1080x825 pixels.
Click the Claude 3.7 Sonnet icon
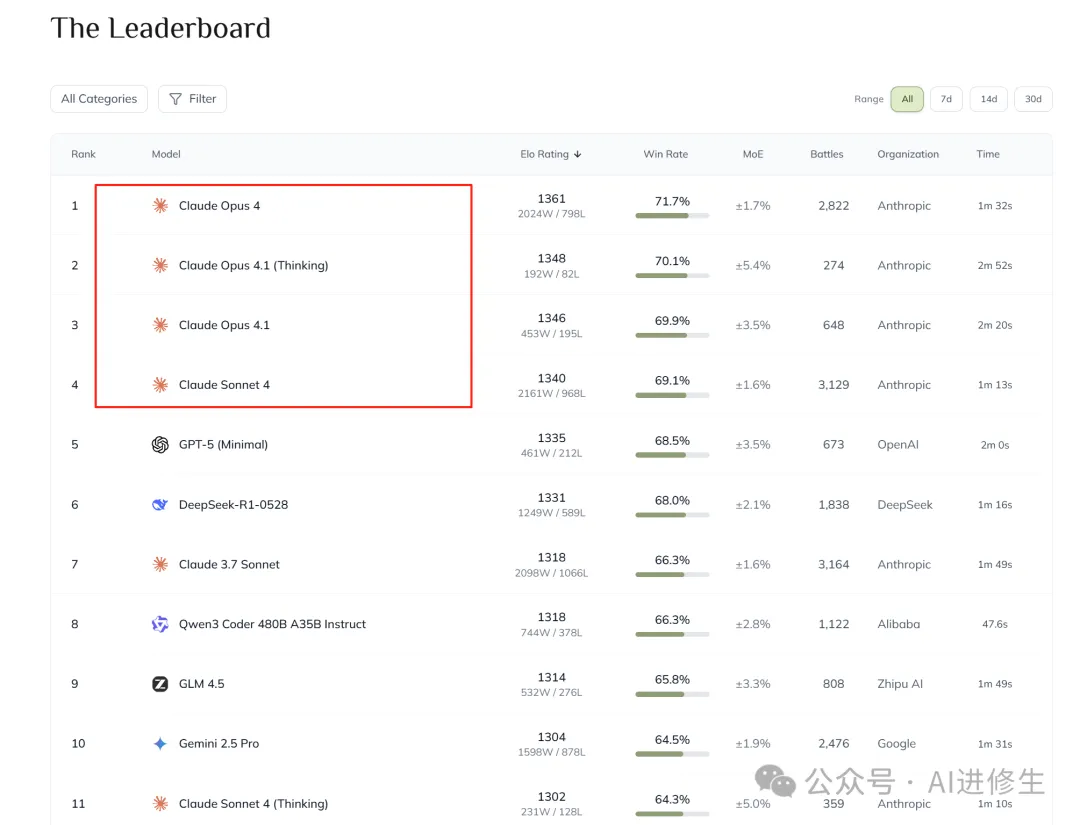coord(160,564)
